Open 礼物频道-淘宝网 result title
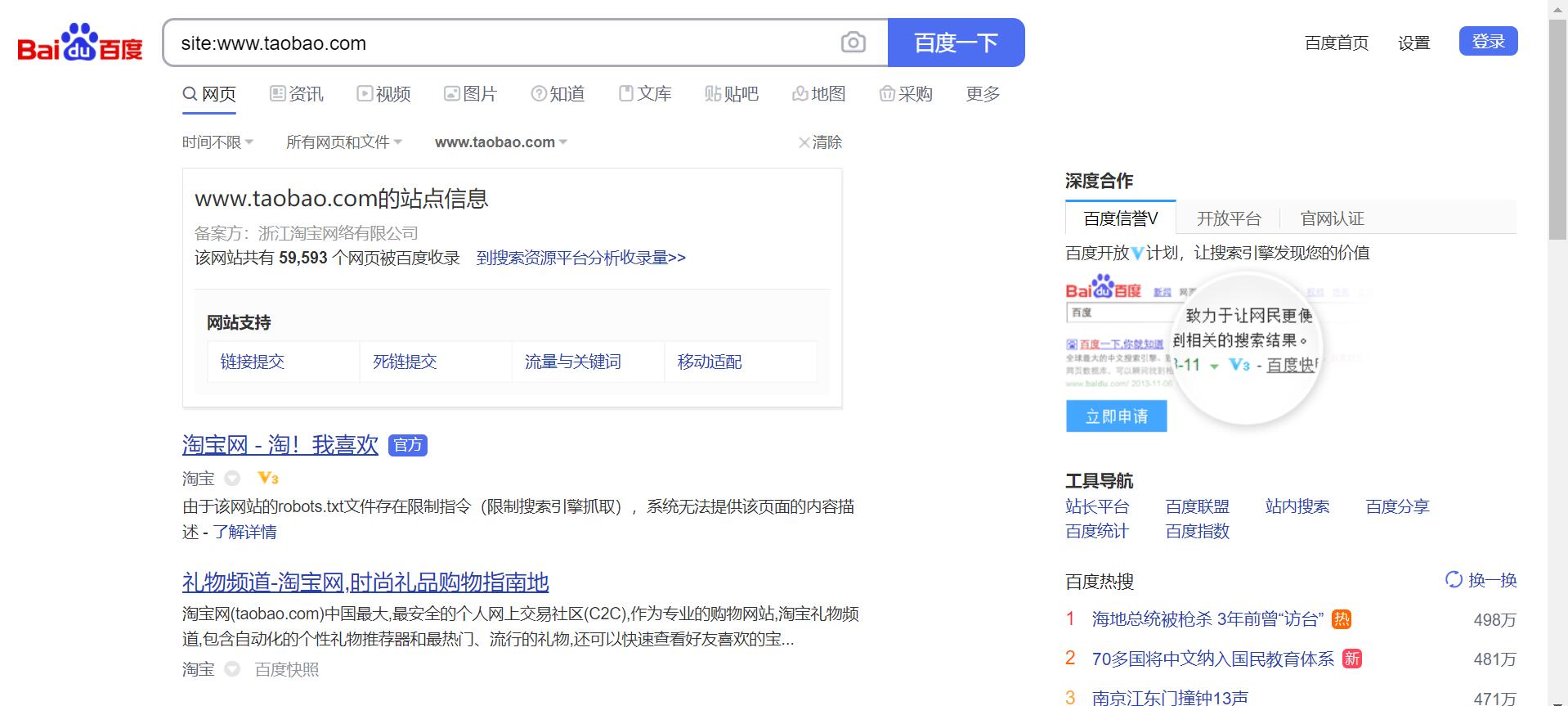Image resolution: width=1568 pixels, height=706 pixels. 365,582
